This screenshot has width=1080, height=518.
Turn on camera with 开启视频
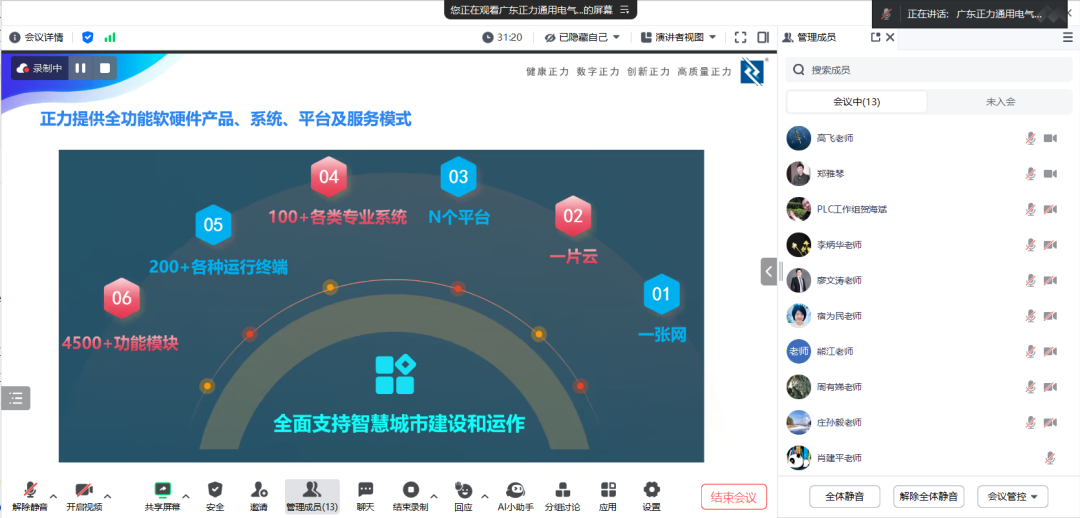pos(84,496)
